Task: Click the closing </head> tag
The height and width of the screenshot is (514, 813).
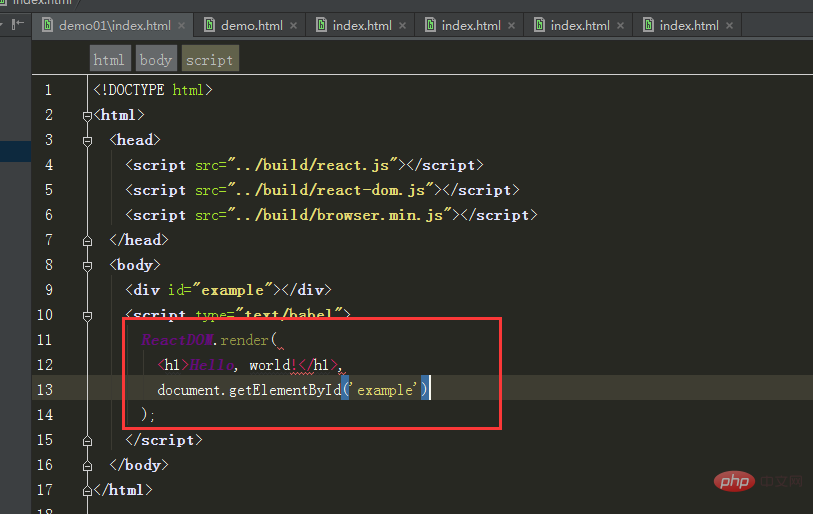Action: pyautogui.click(x=139, y=240)
